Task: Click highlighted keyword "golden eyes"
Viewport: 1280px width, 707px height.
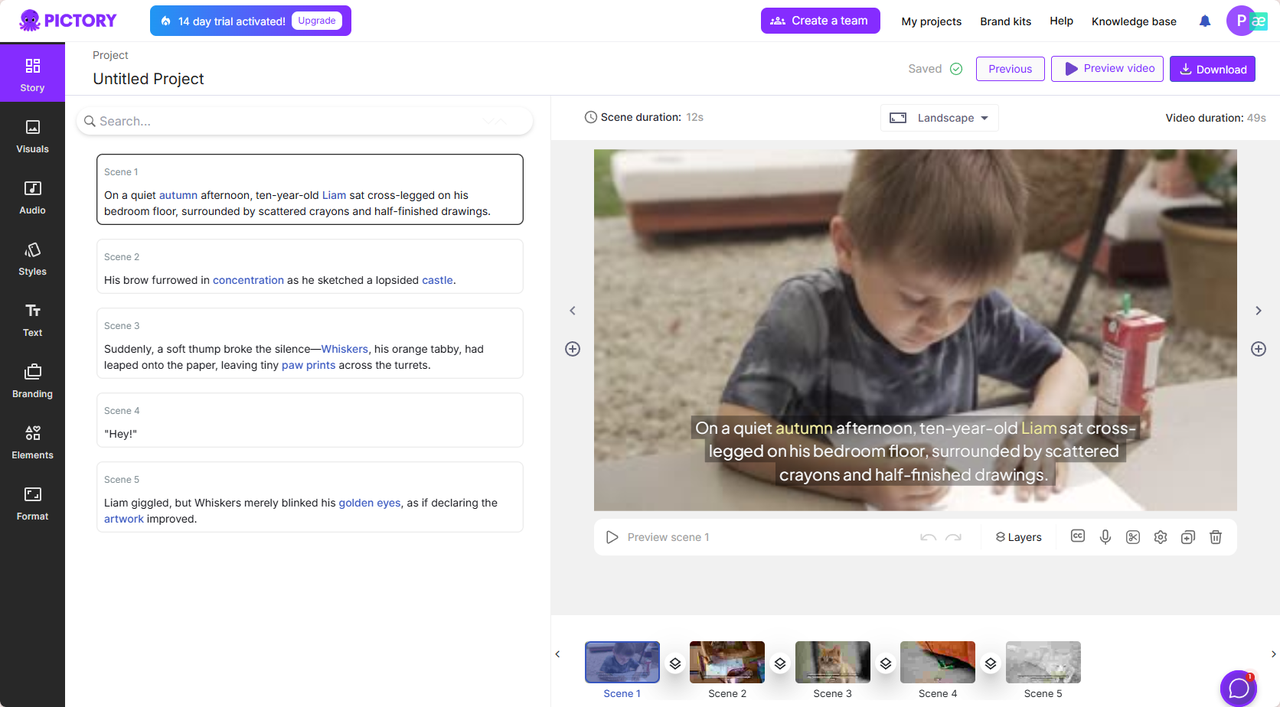Action: [x=369, y=503]
